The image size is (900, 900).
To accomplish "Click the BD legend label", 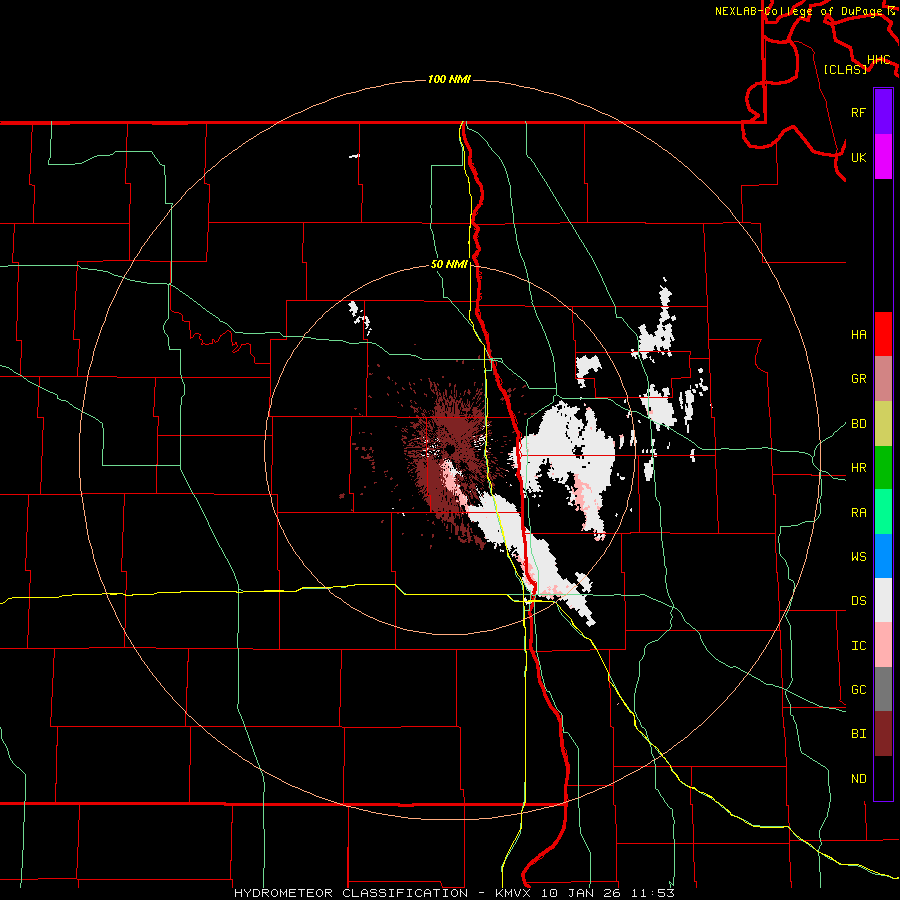I will pos(858,424).
